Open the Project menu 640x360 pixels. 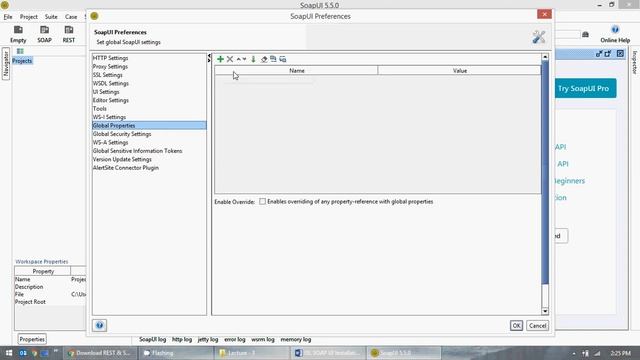29,17
